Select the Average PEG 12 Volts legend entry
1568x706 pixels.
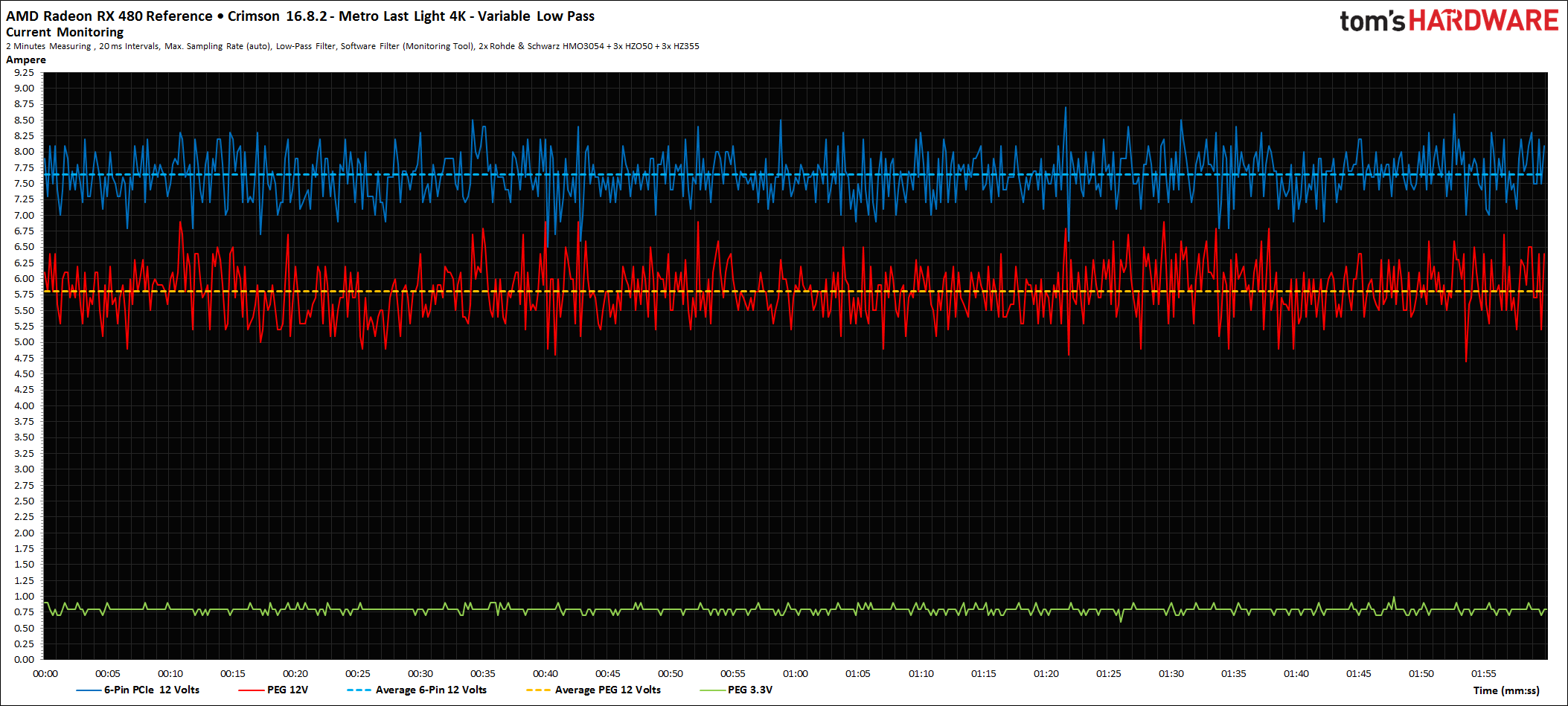[x=594, y=690]
